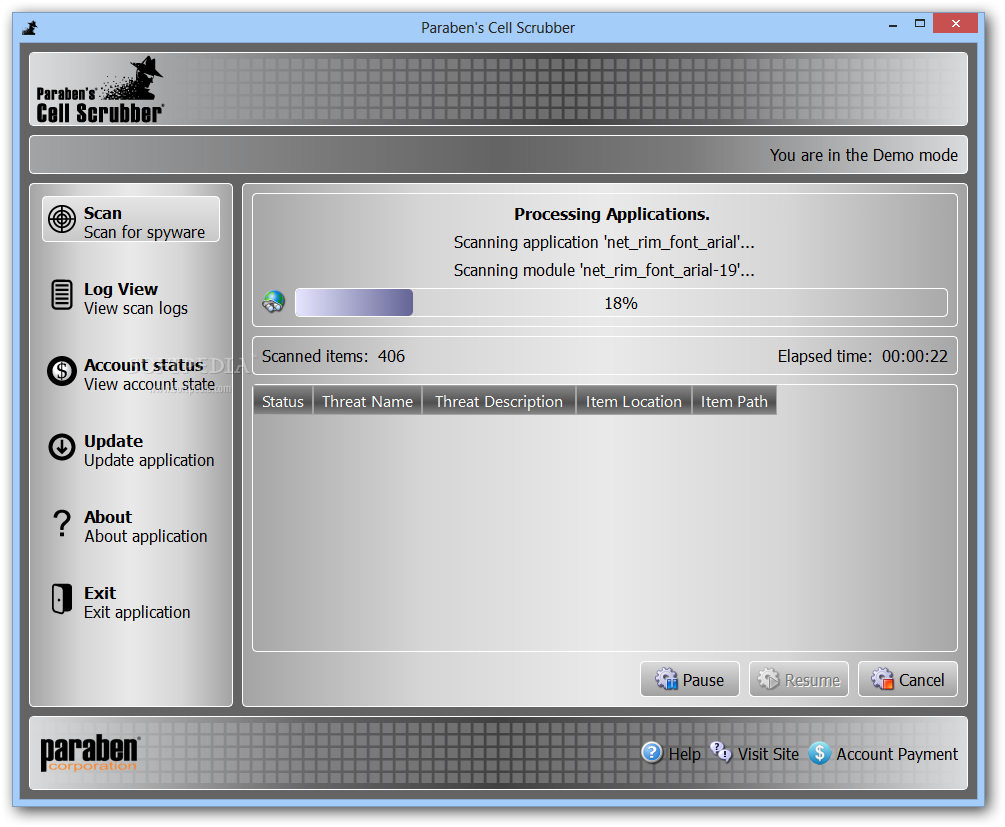Viewport: 1005px width, 827px height.
Task: Click 'Processing Applications.' heading
Action: [611, 214]
